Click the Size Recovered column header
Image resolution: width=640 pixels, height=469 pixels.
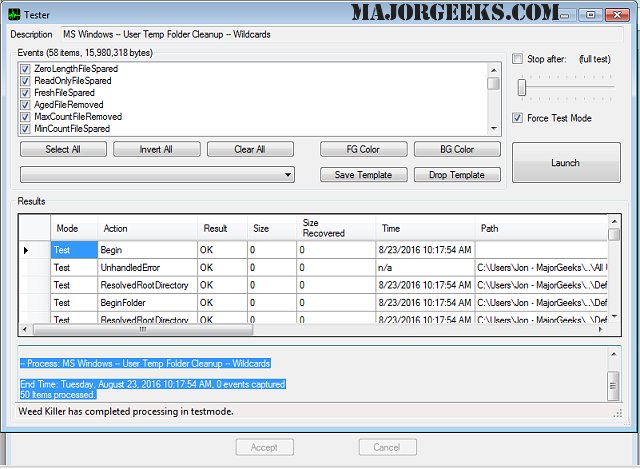(336, 228)
